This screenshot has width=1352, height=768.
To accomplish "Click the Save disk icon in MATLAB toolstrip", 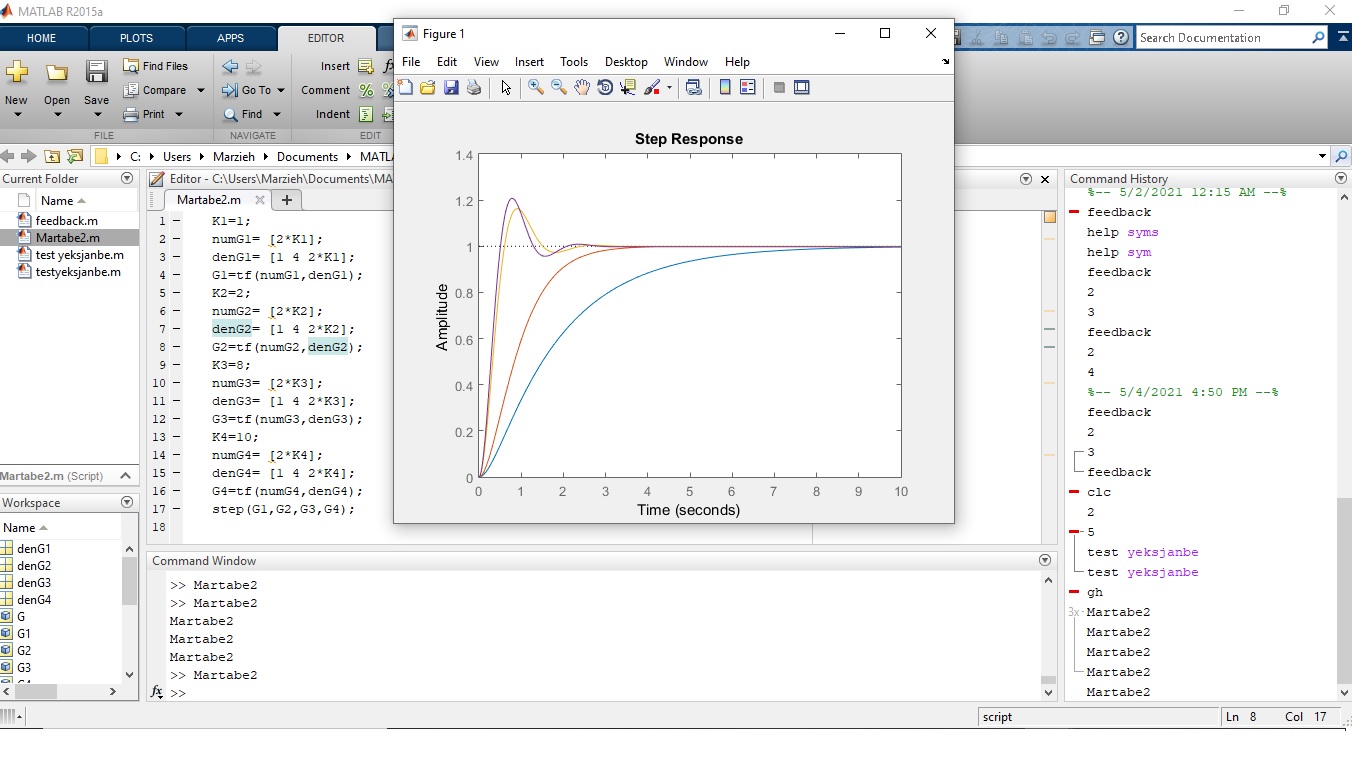I will [96, 72].
